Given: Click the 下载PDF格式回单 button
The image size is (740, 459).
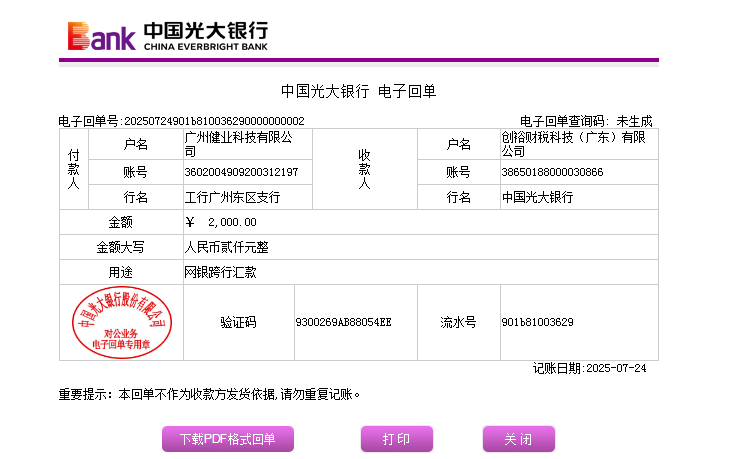Looking at the screenshot, I should pyautogui.click(x=227, y=439).
